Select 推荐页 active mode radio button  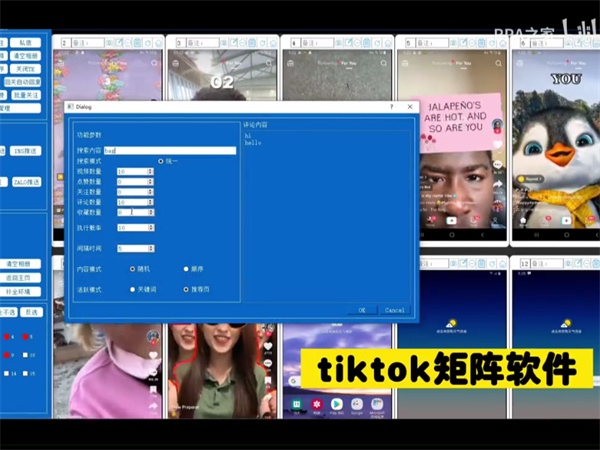186,289
